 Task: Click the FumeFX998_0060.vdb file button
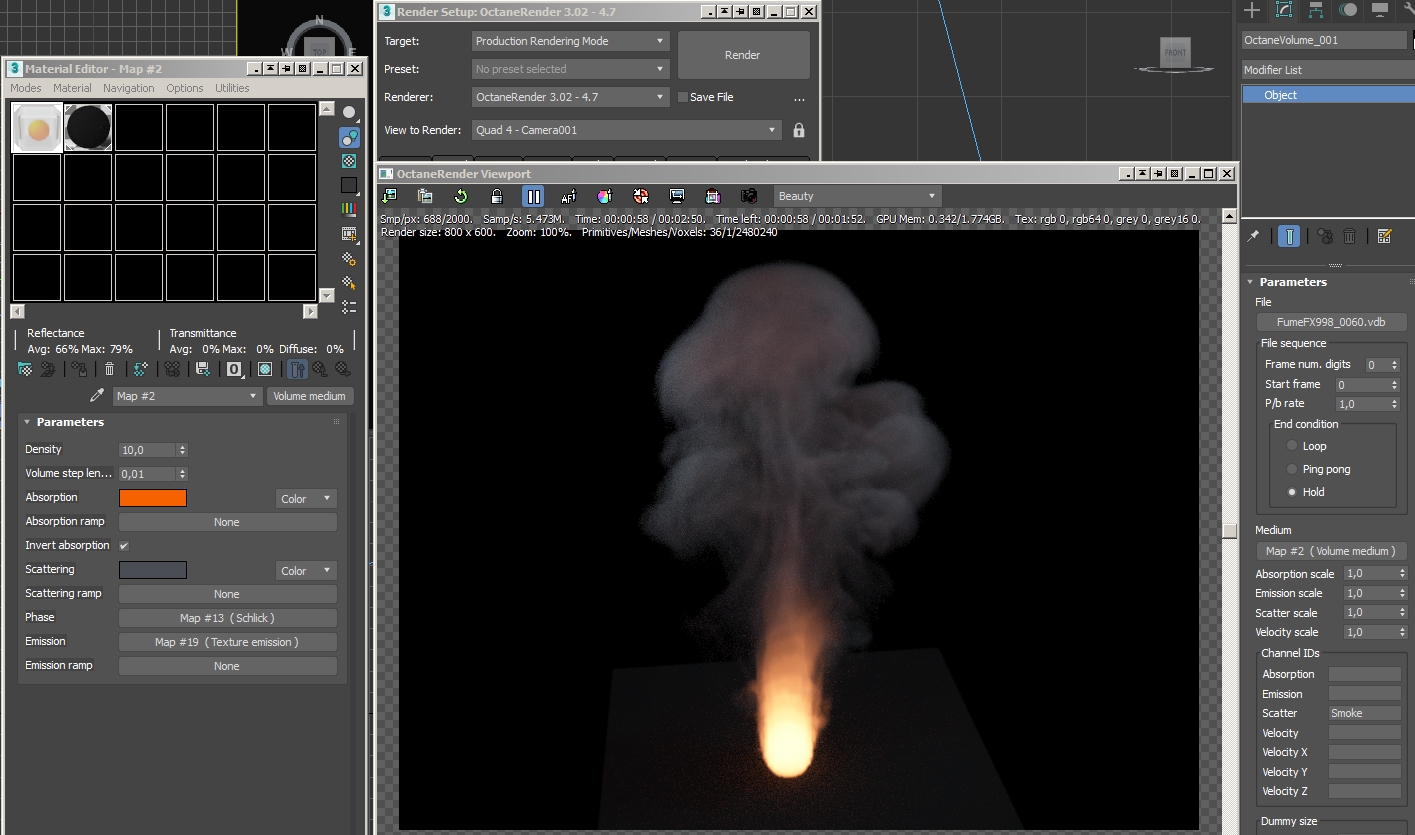[x=1332, y=322]
